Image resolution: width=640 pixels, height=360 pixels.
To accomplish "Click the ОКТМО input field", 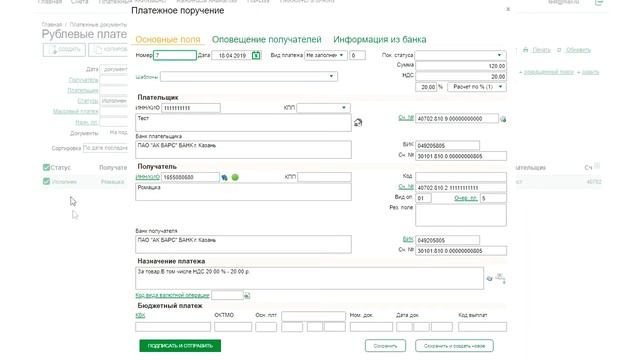I will (x=233, y=327).
